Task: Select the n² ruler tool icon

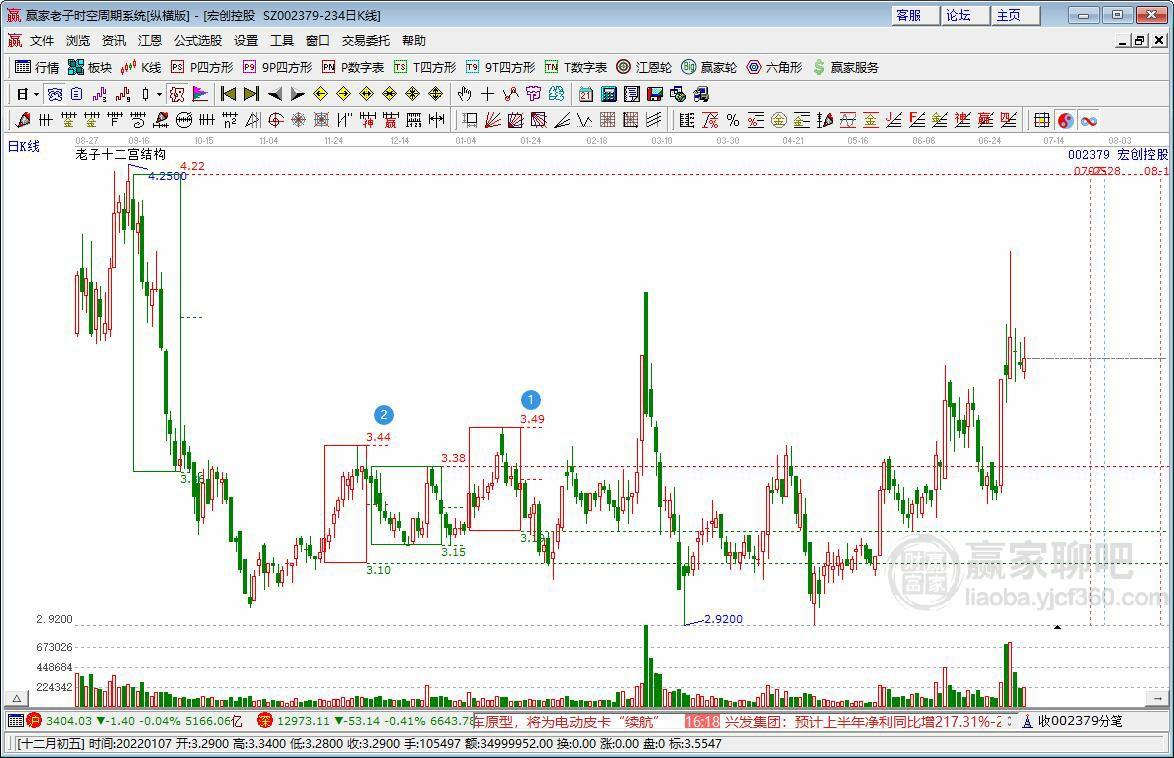Action: pos(230,120)
